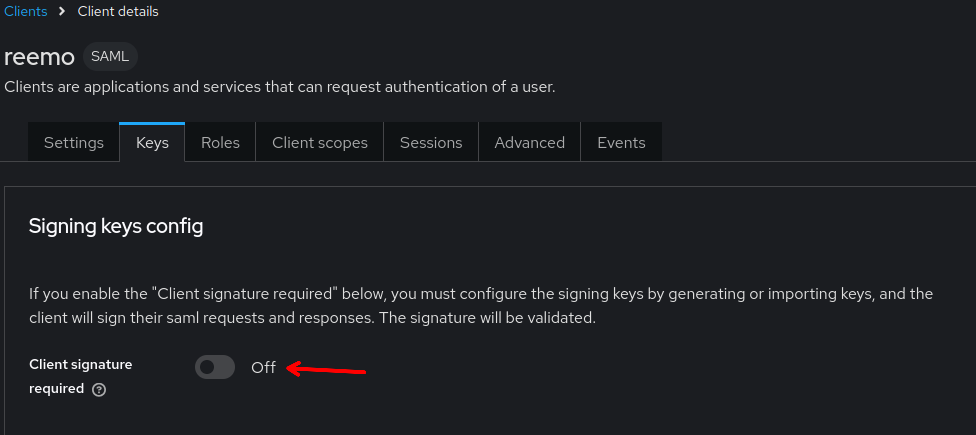This screenshot has width=976, height=435.
Task: Click the "Clients are applications" subtitle text
Action: pos(280,87)
